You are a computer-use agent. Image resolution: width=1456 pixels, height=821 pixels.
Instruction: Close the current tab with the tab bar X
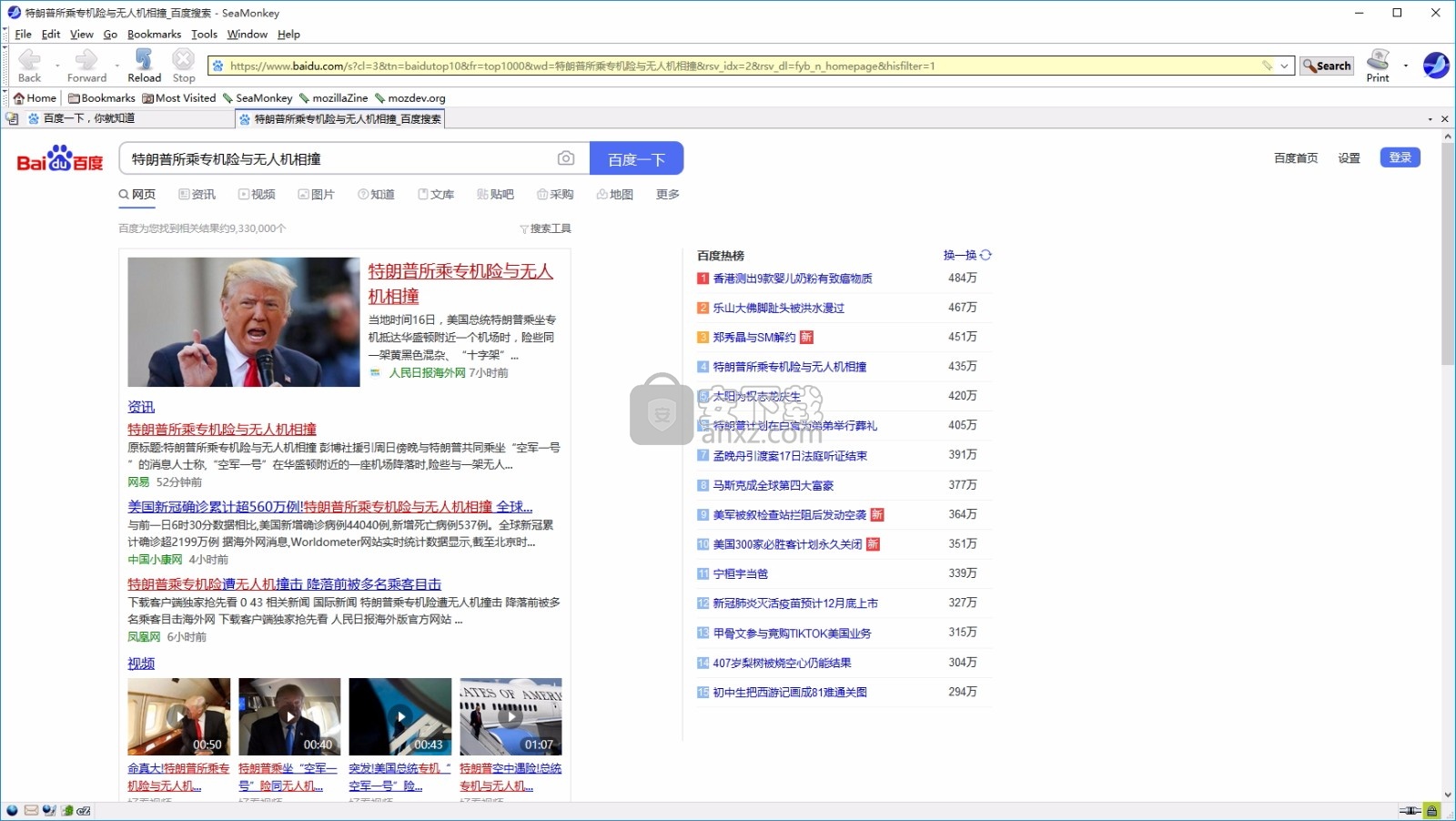coord(1444,119)
